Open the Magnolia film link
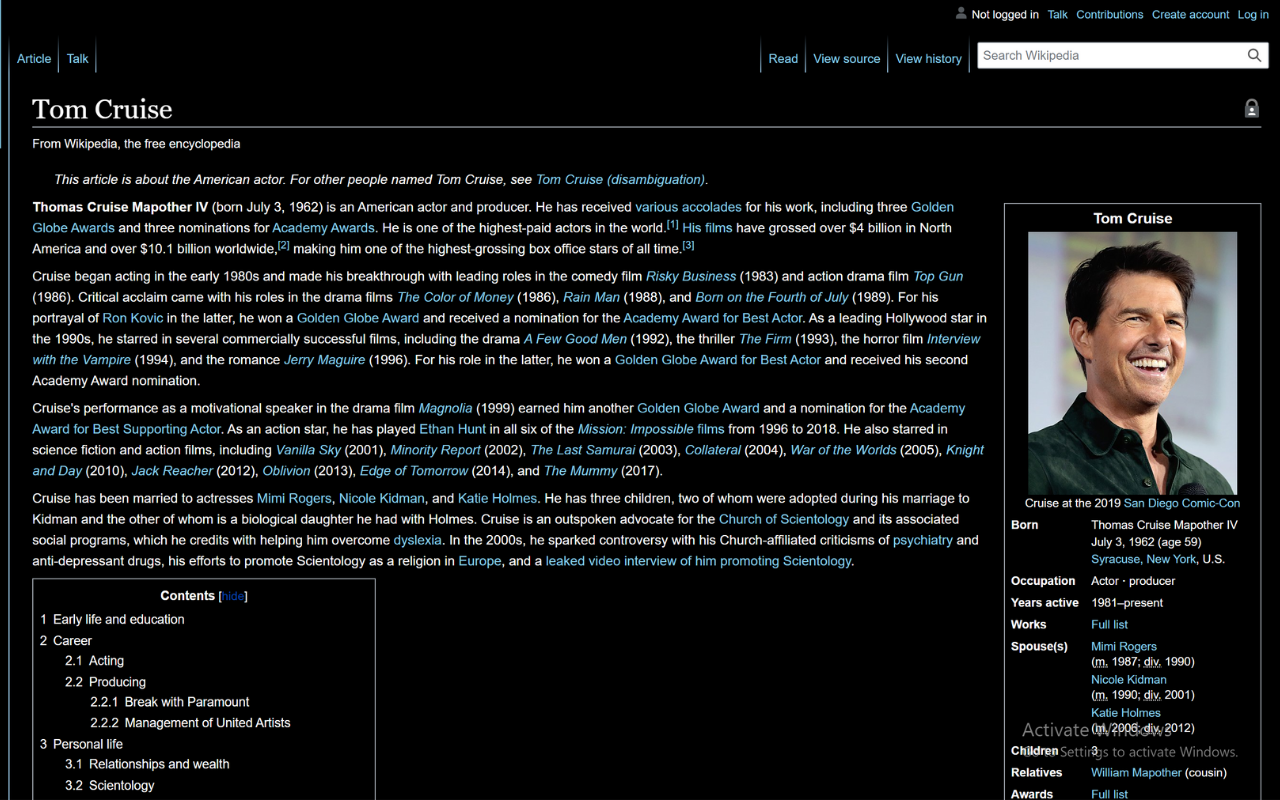This screenshot has height=800, width=1280. 445,408
